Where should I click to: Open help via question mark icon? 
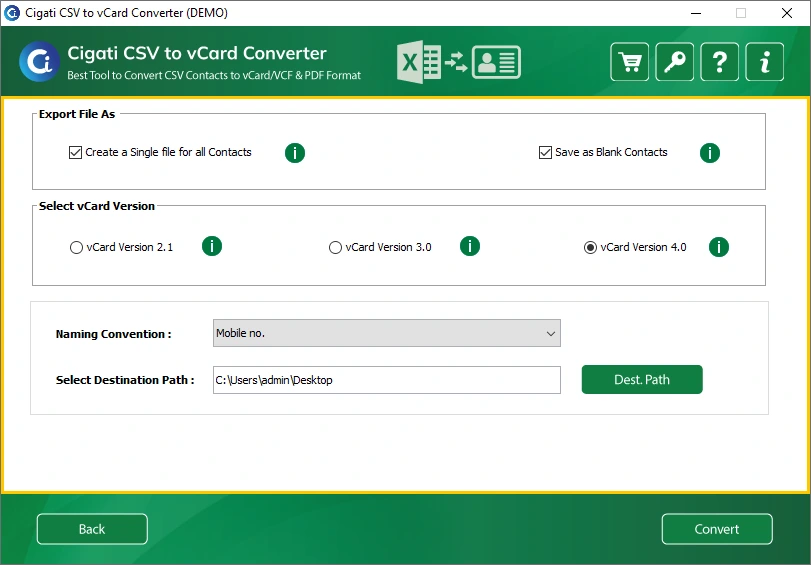(719, 62)
